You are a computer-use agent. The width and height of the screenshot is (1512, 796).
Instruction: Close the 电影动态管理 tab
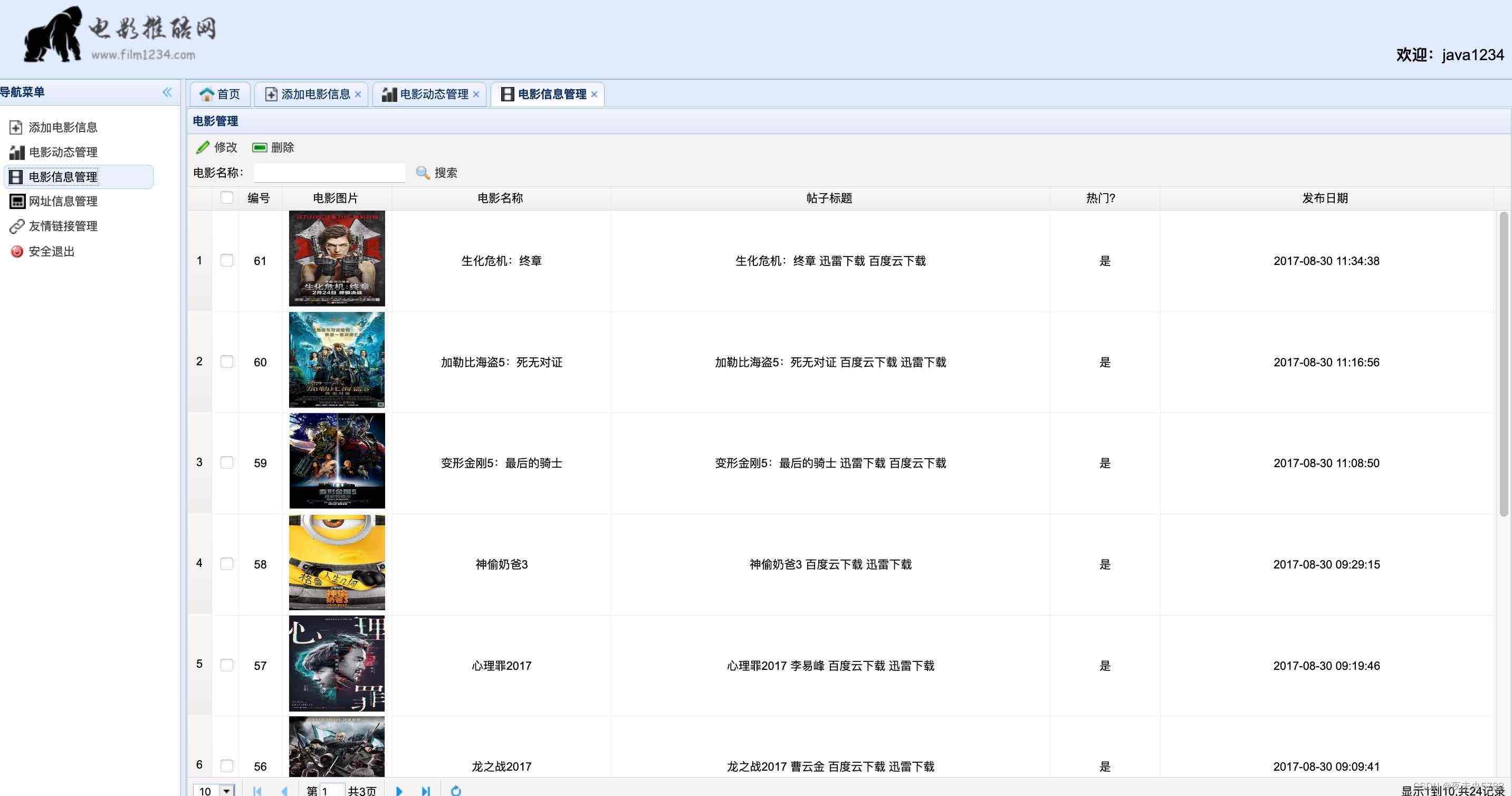476,94
